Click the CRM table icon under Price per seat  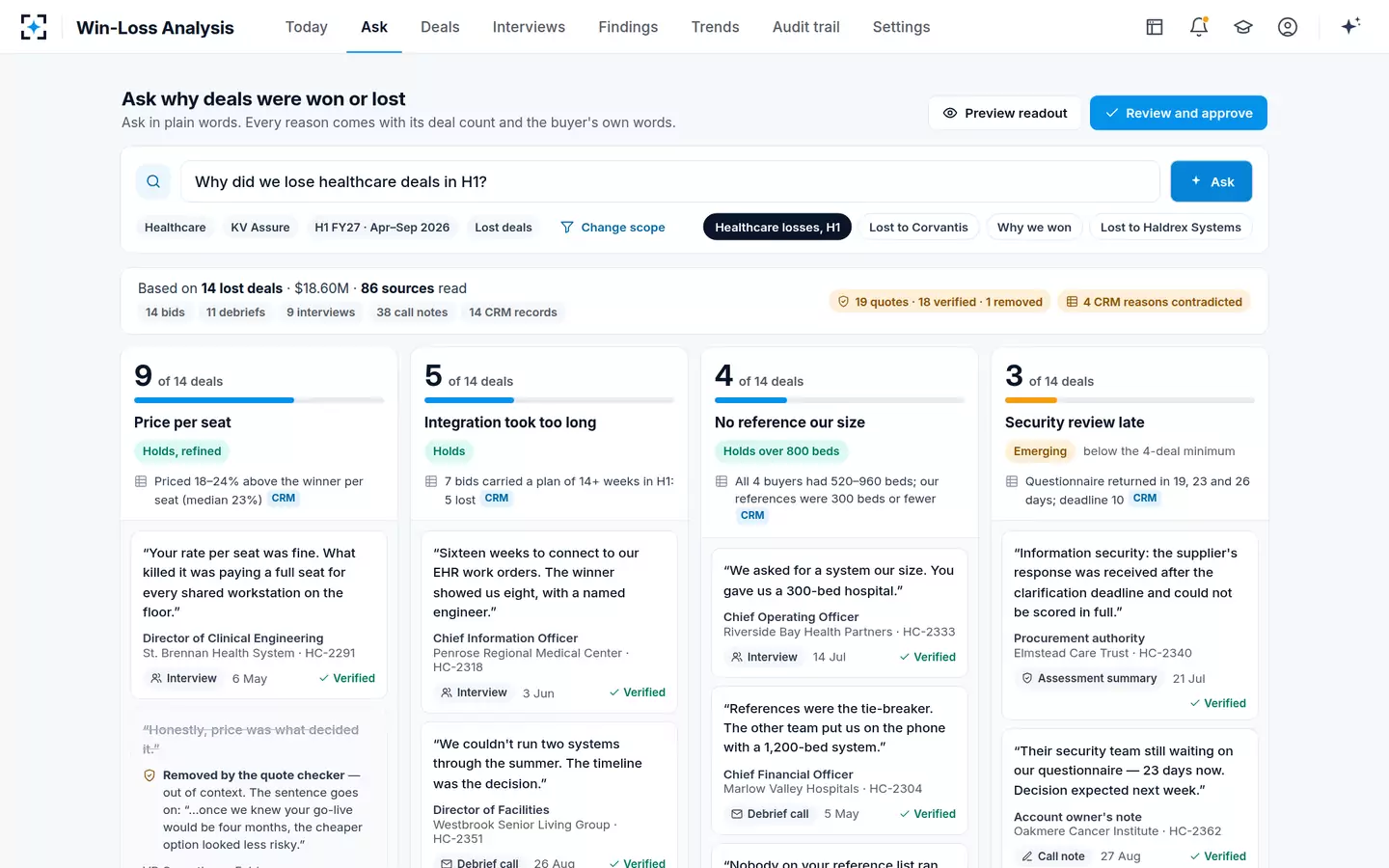[x=141, y=481]
